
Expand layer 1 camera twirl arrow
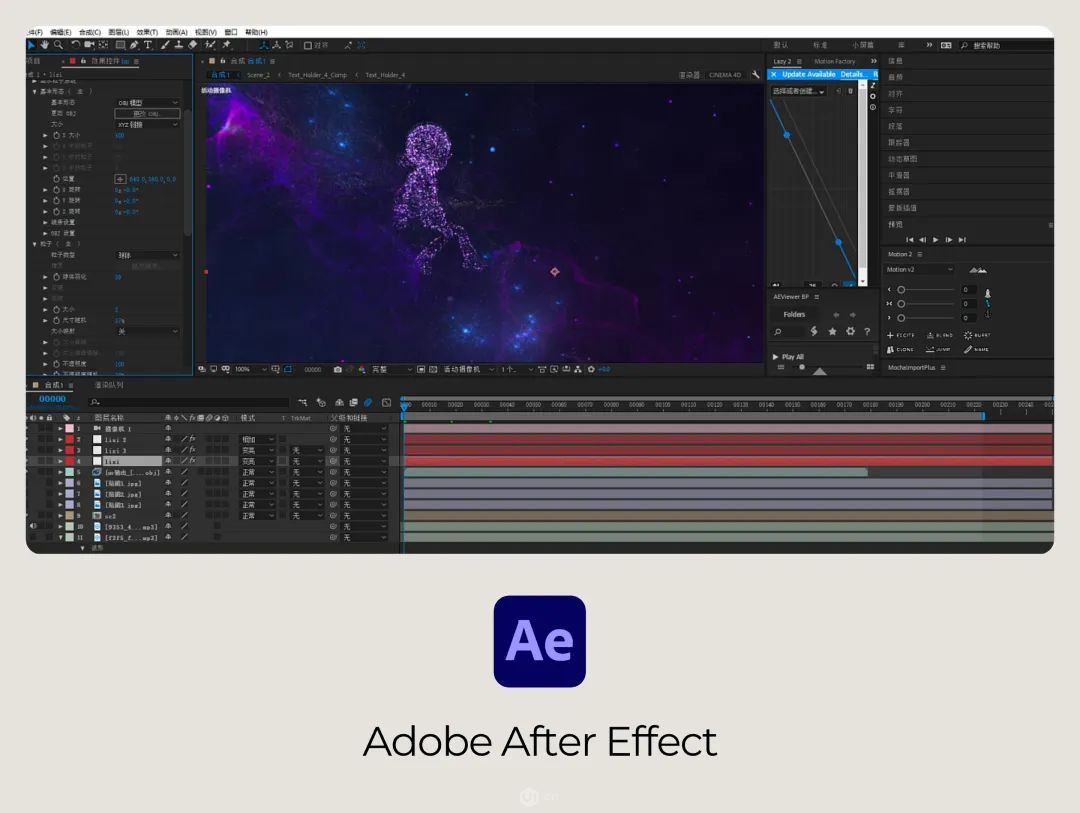(x=61, y=429)
